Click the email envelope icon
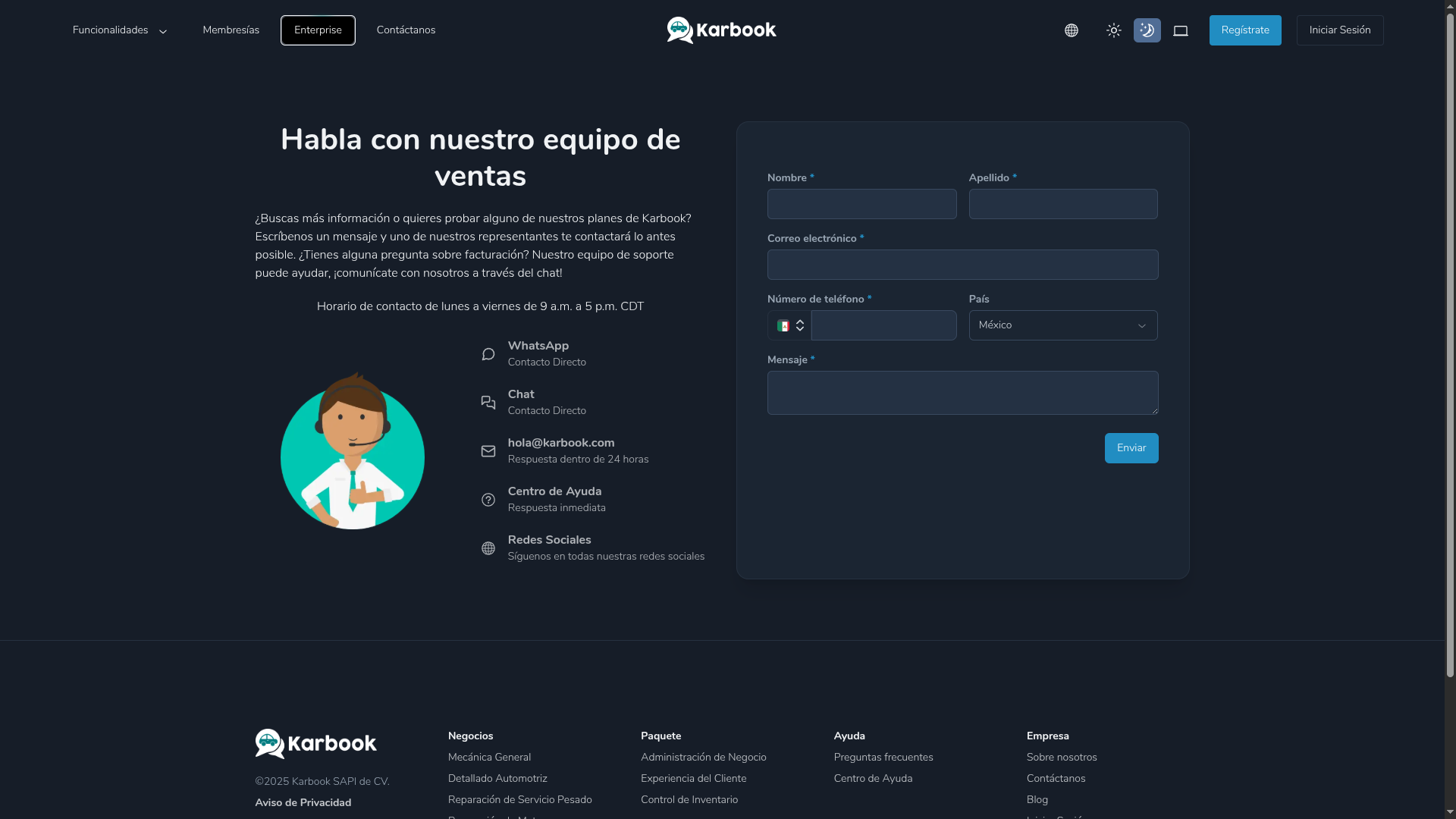1456x819 pixels. click(x=488, y=451)
